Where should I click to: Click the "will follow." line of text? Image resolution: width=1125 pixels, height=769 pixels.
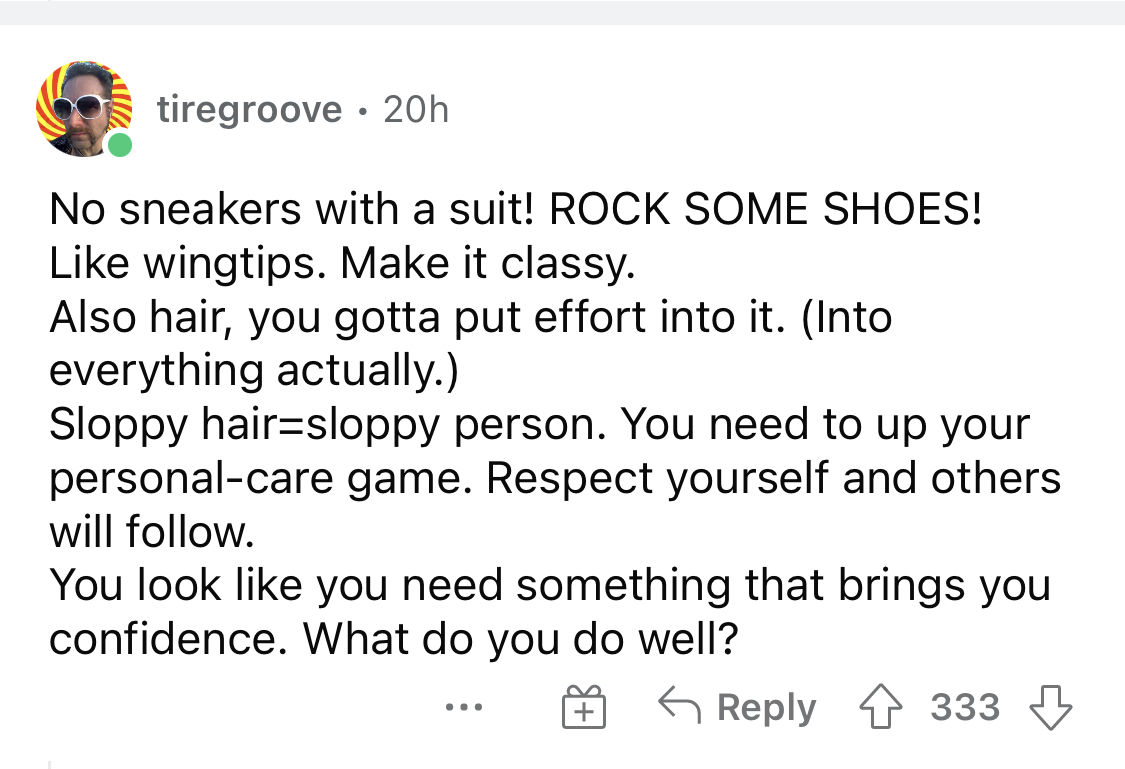point(151,532)
